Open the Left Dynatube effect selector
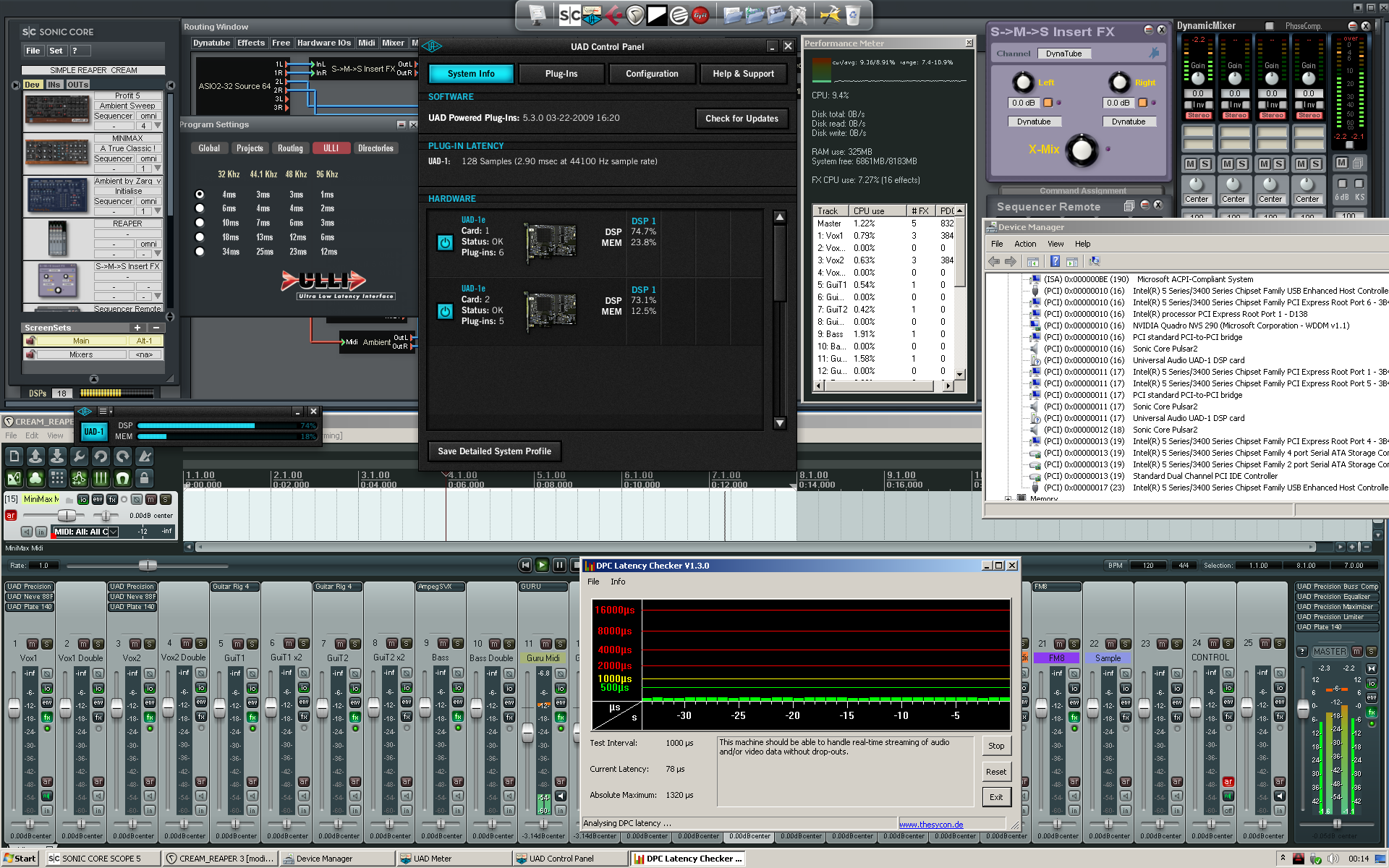1389x868 pixels. (x=1034, y=122)
